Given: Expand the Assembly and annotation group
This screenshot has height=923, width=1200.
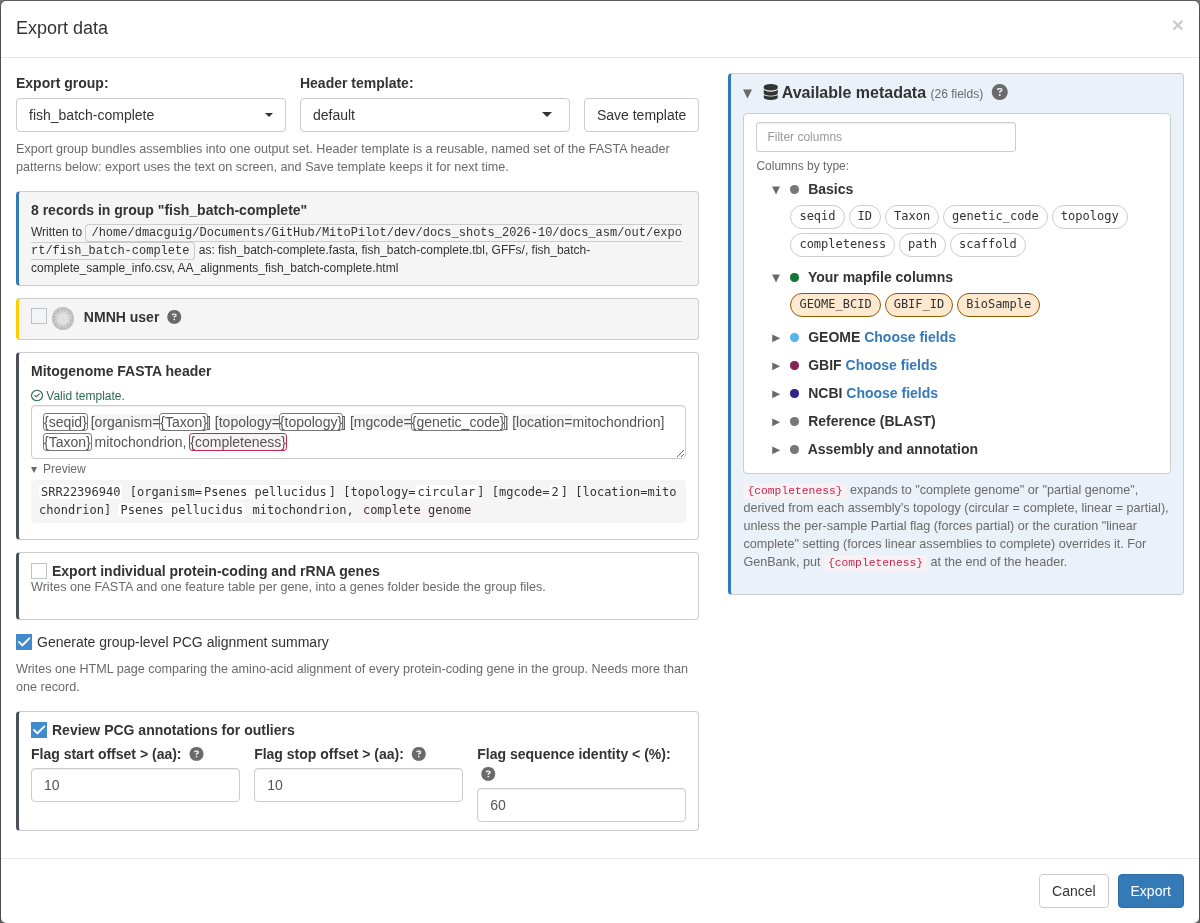Looking at the screenshot, I should click(776, 450).
